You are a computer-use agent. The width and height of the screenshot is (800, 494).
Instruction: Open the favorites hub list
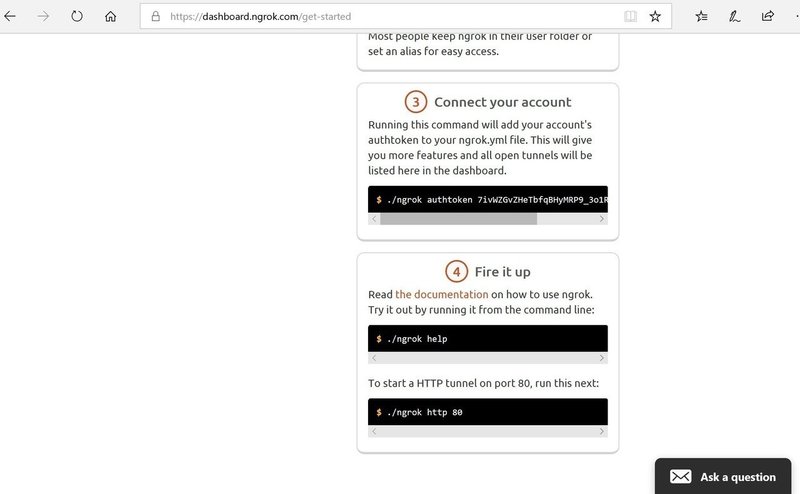coord(702,16)
